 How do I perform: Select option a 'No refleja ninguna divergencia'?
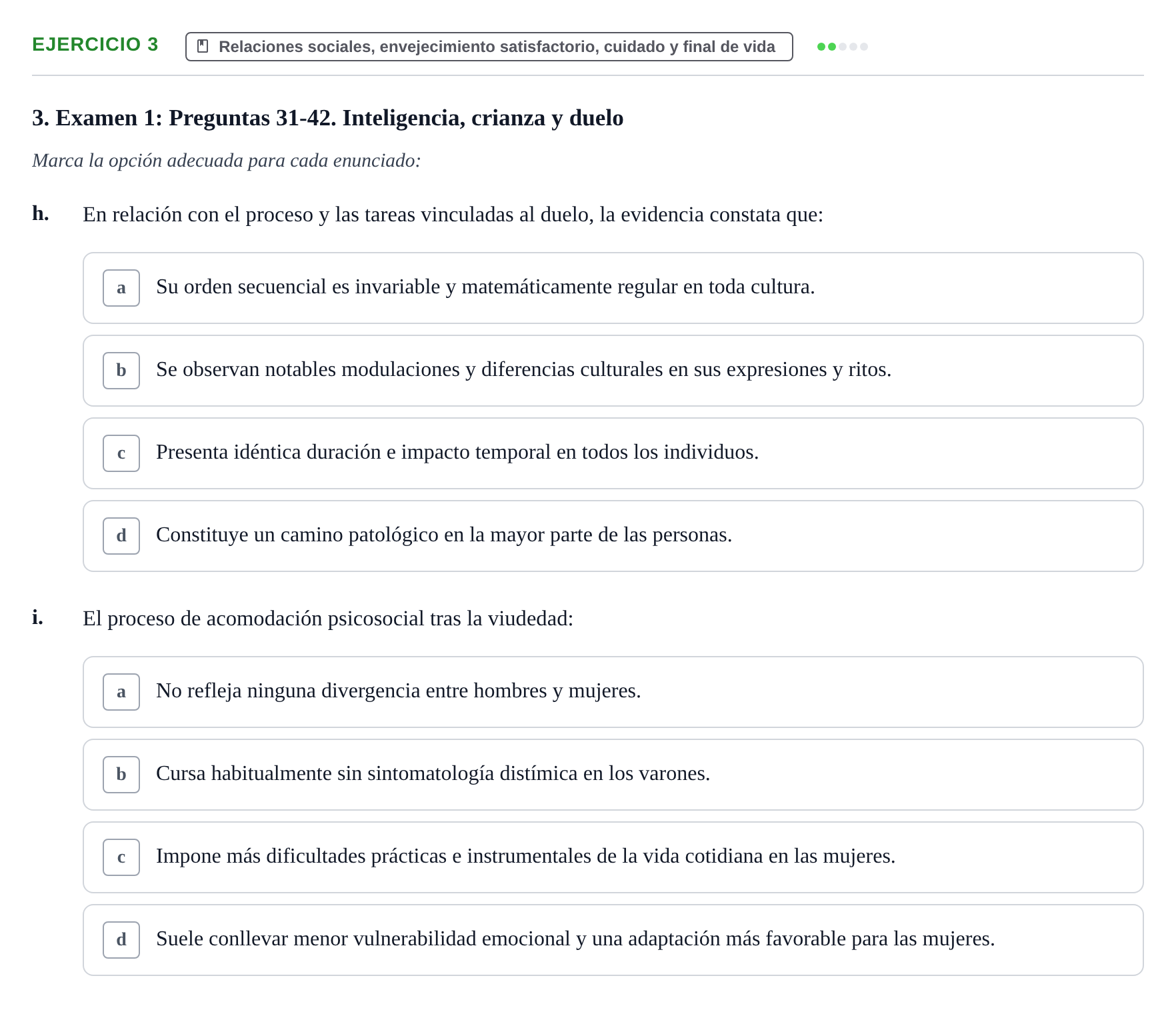coord(613,692)
